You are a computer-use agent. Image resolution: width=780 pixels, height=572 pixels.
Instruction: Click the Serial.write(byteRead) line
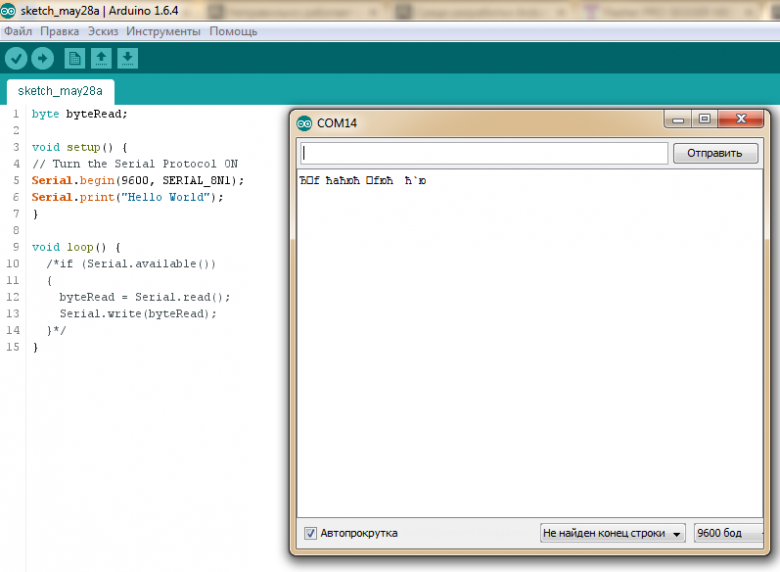click(x=138, y=314)
